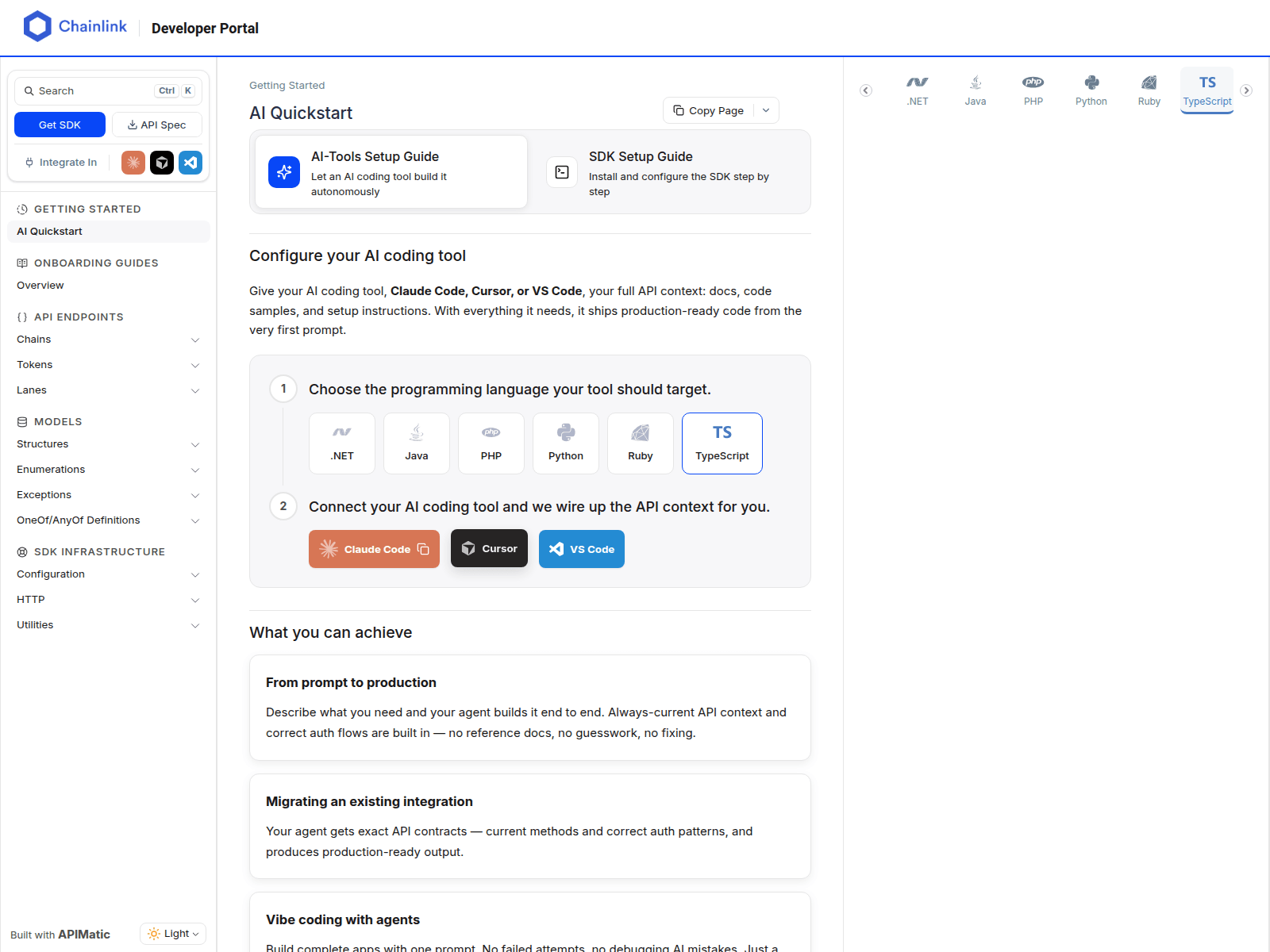The height and width of the screenshot is (952, 1270).
Task: Click the SDK Setup Guide terminal icon
Action: (562, 172)
